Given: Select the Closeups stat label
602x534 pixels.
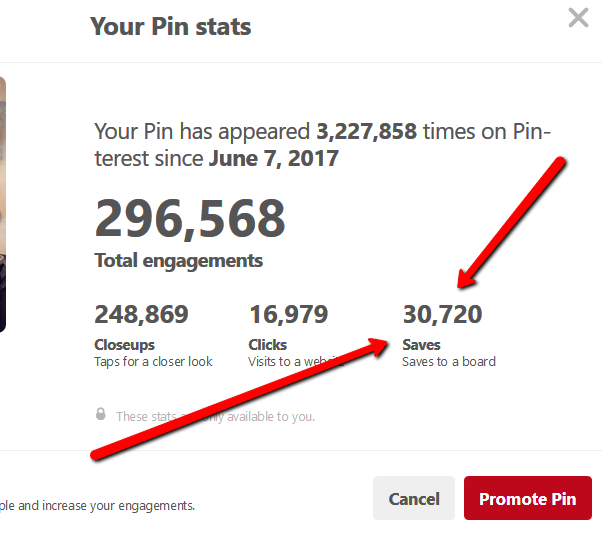Looking at the screenshot, I should coord(124,345).
